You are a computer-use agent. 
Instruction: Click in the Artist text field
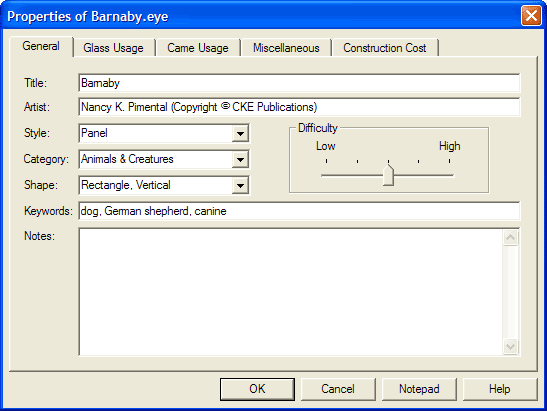coord(299,107)
